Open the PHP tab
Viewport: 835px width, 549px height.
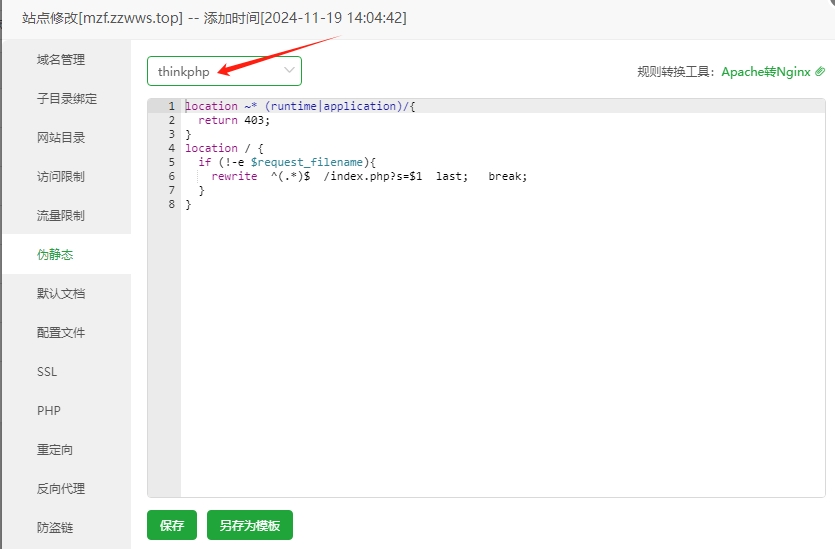67,411
